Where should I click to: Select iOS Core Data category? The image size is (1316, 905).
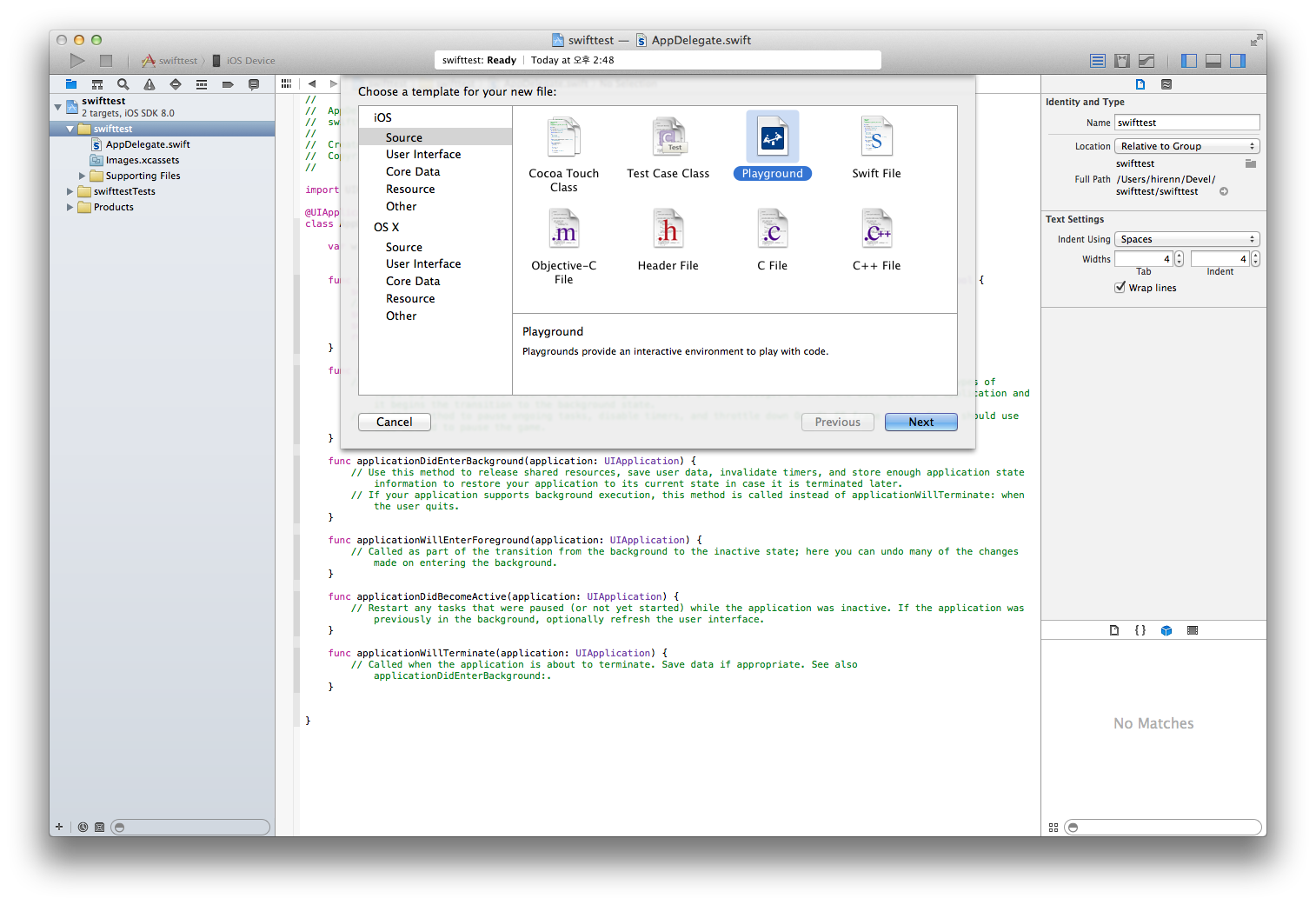tap(435, 171)
